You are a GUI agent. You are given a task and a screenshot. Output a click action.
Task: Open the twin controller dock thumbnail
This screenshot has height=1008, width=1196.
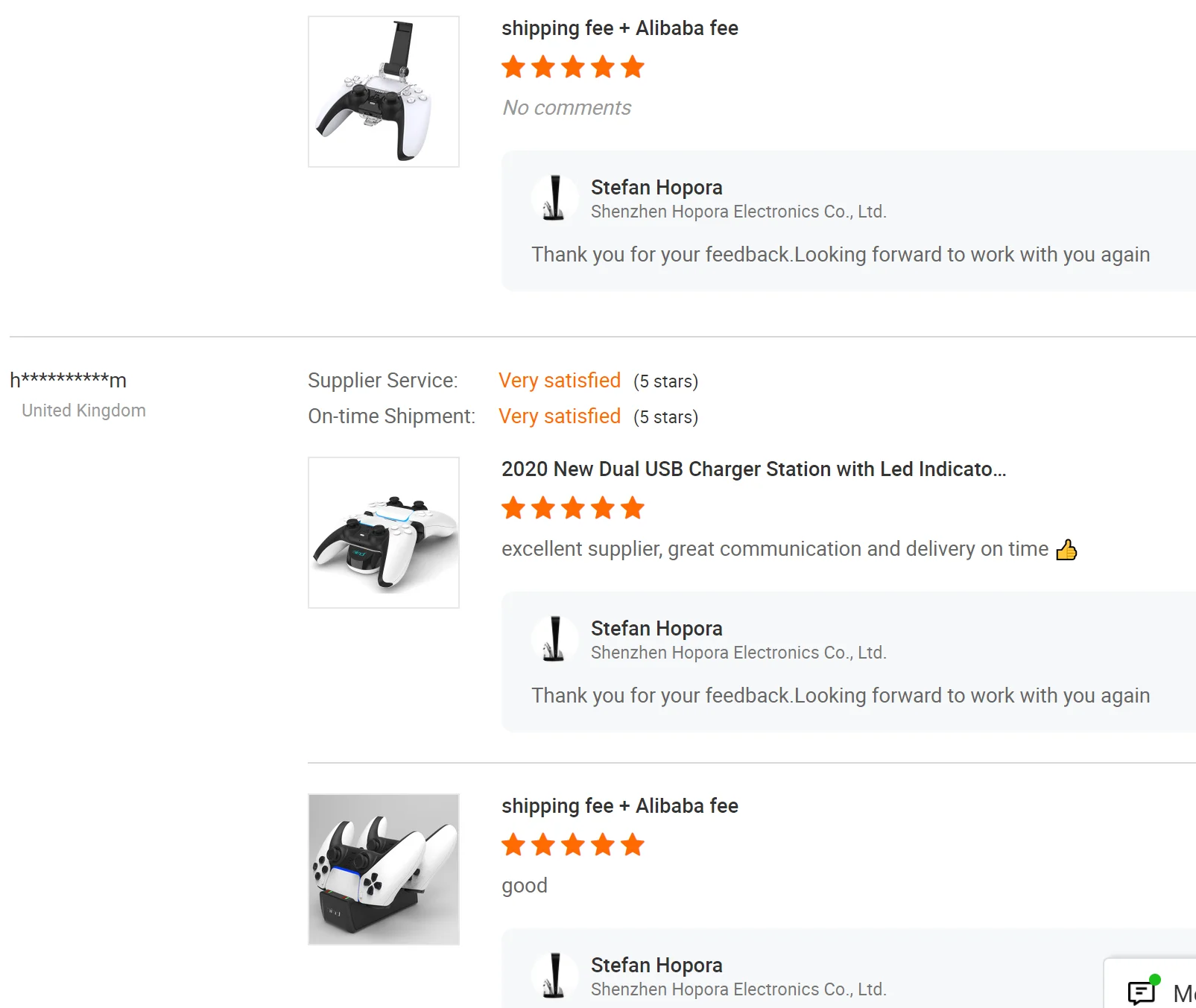(383, 869)
